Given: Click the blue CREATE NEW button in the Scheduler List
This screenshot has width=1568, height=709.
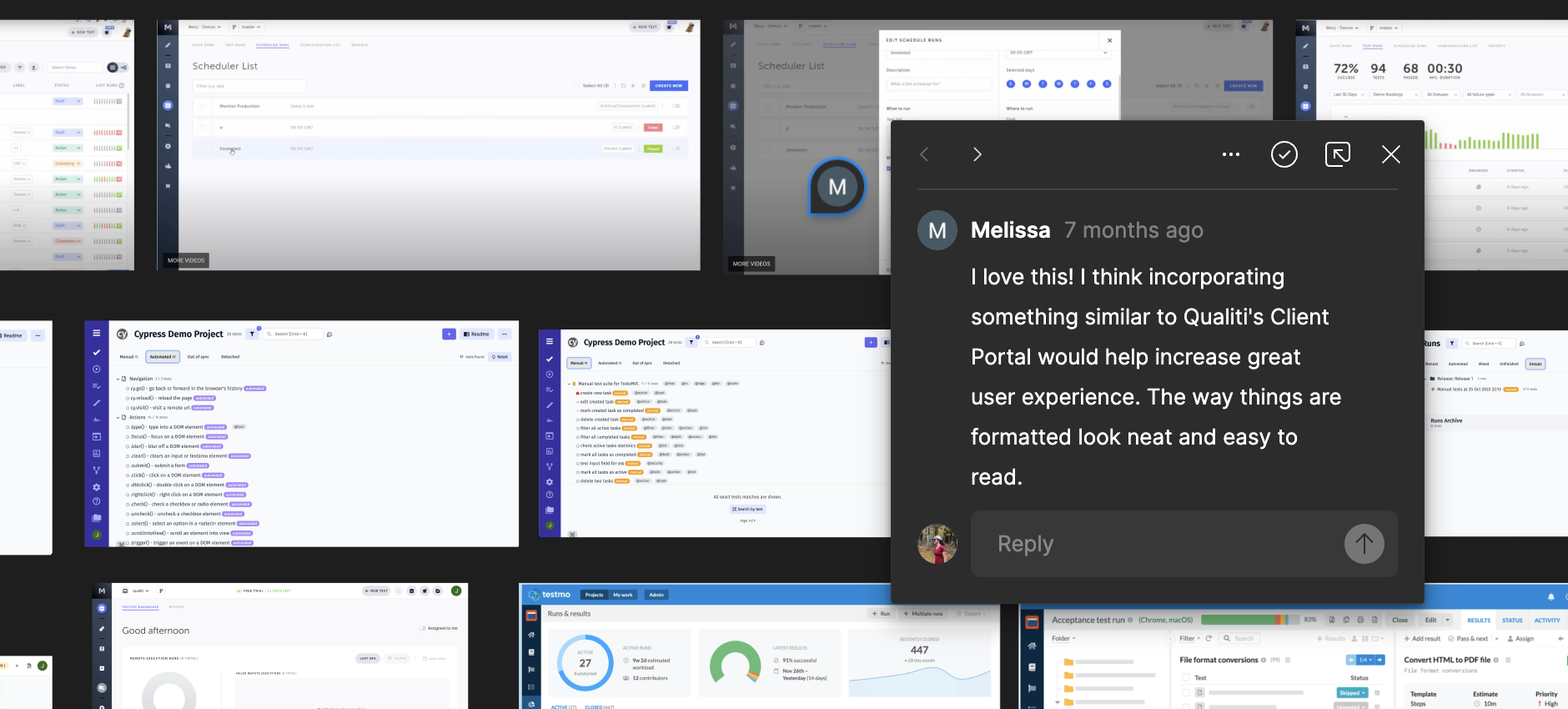Looking at the screenshot, I should pos(669,86).
